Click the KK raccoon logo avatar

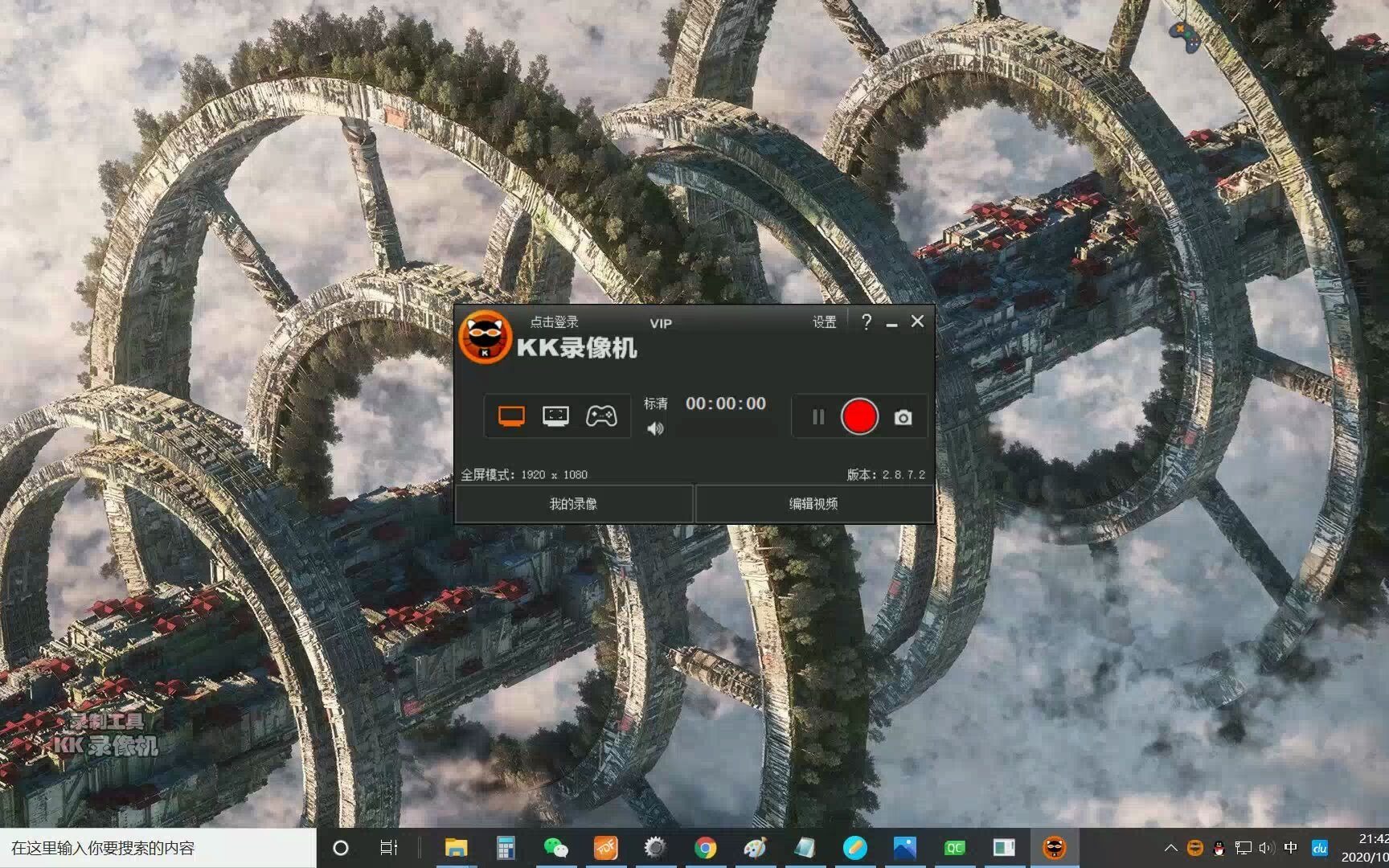485,338
